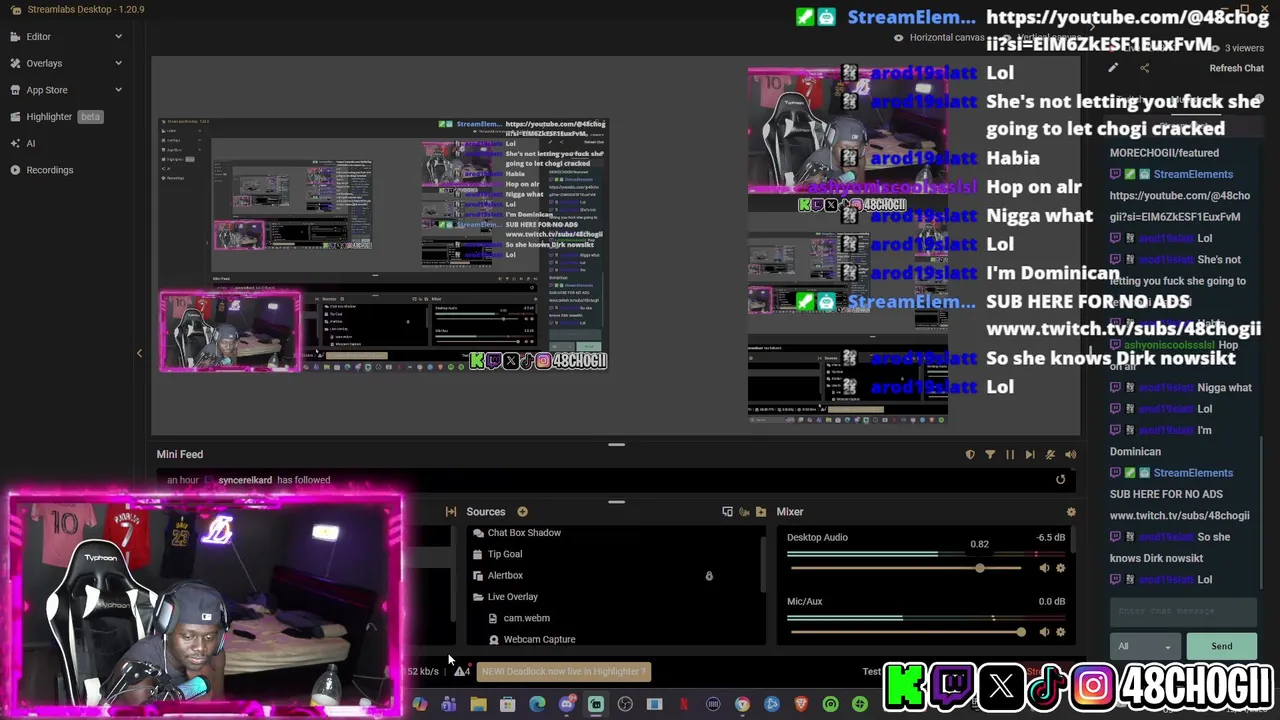
Task: Select the Webcam Capture source
Action: (x=539, y=639)
